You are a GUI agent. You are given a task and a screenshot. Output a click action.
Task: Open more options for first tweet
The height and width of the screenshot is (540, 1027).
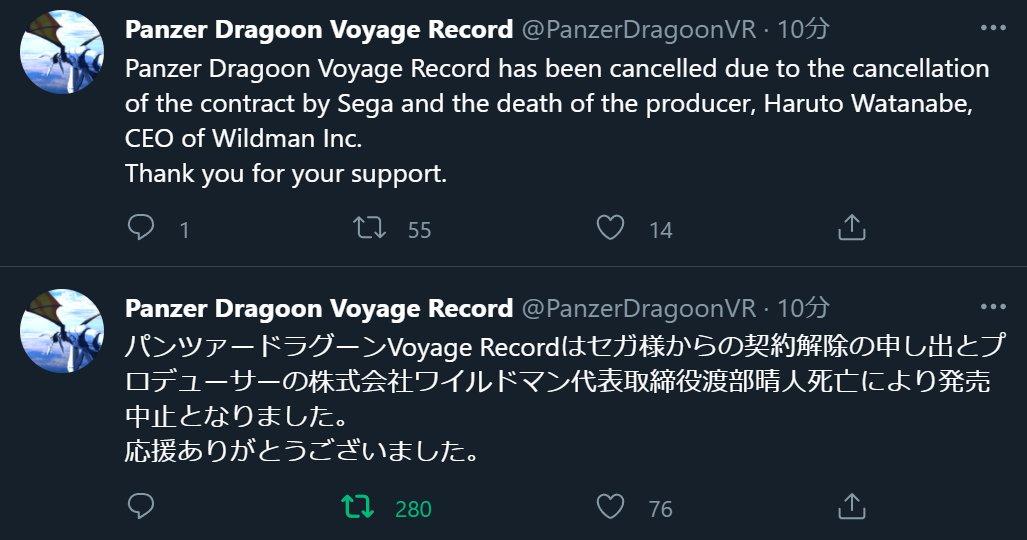tap(992, 29)
